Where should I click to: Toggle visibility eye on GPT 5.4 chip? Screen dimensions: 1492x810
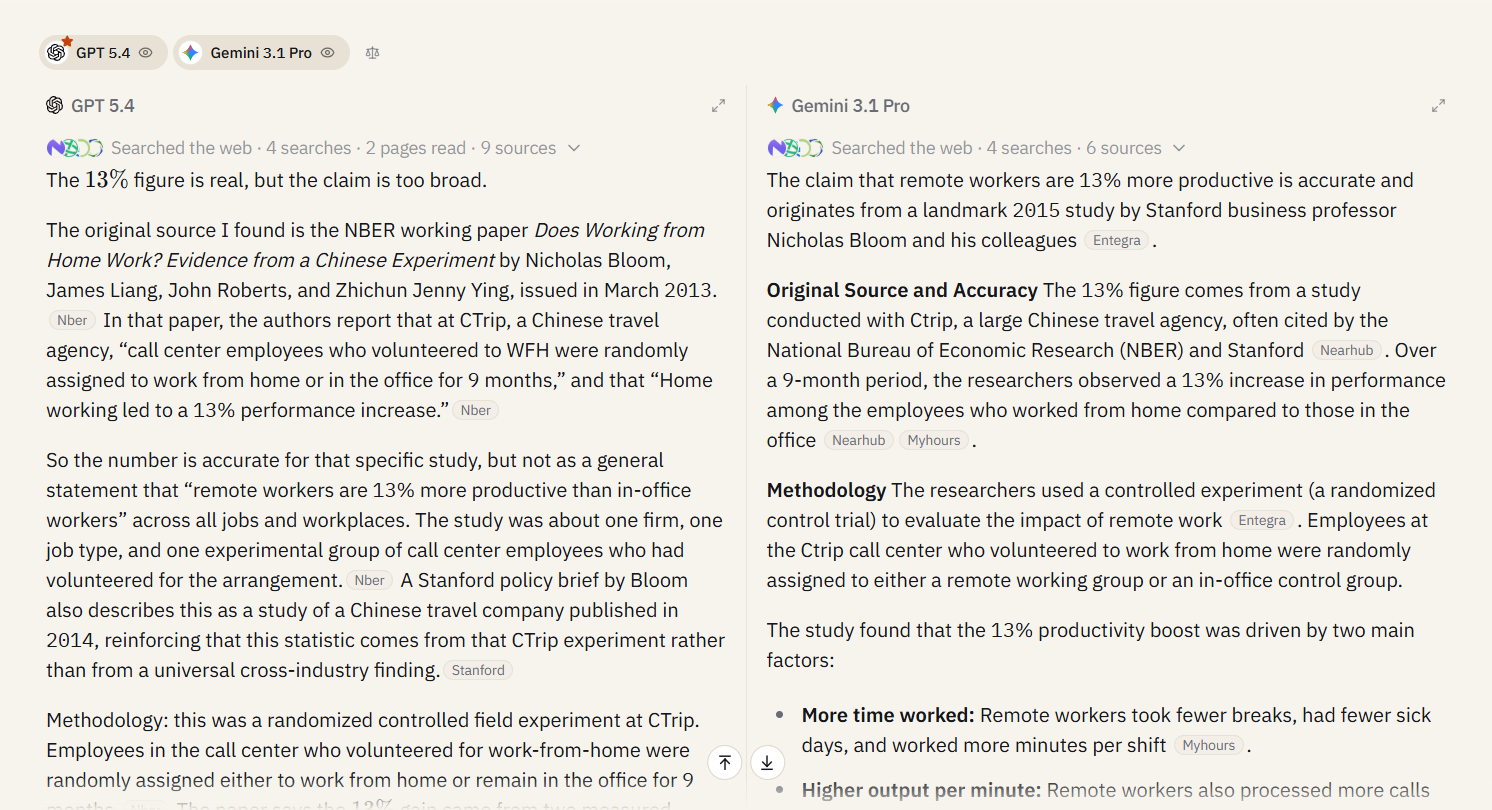pyautogui.click(x=146, y=53)
